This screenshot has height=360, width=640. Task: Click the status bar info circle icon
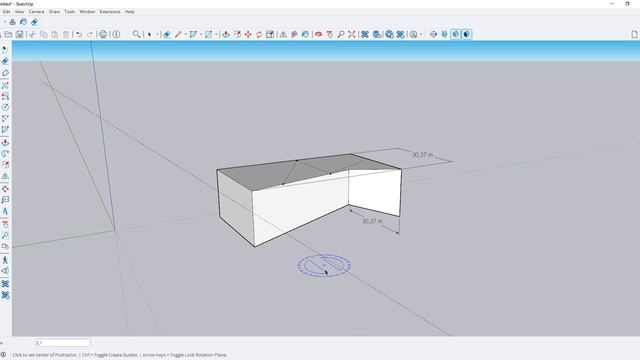click(3, 355)
